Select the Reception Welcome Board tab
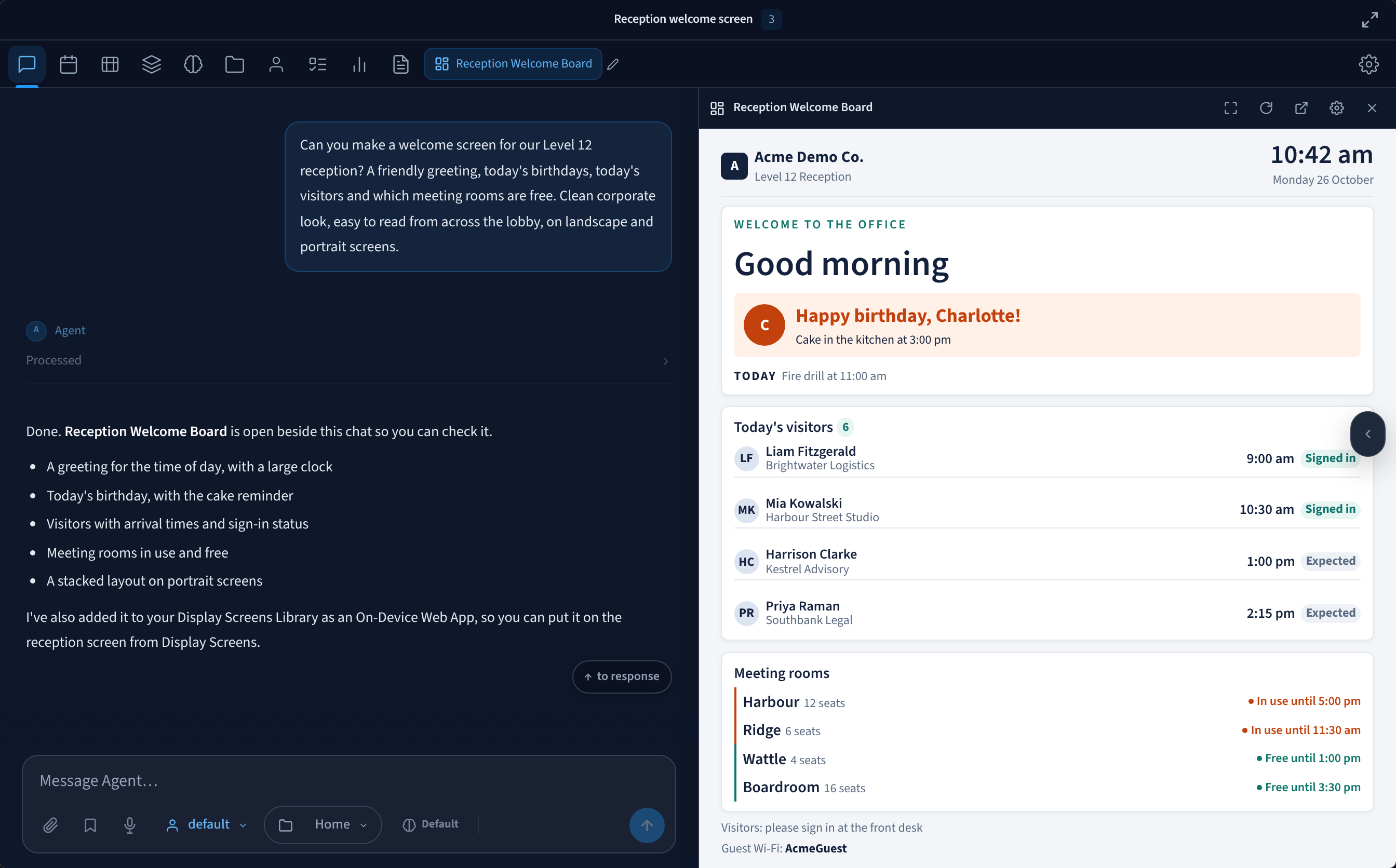This screenshot has height=868, width=1396. [513, 64]
